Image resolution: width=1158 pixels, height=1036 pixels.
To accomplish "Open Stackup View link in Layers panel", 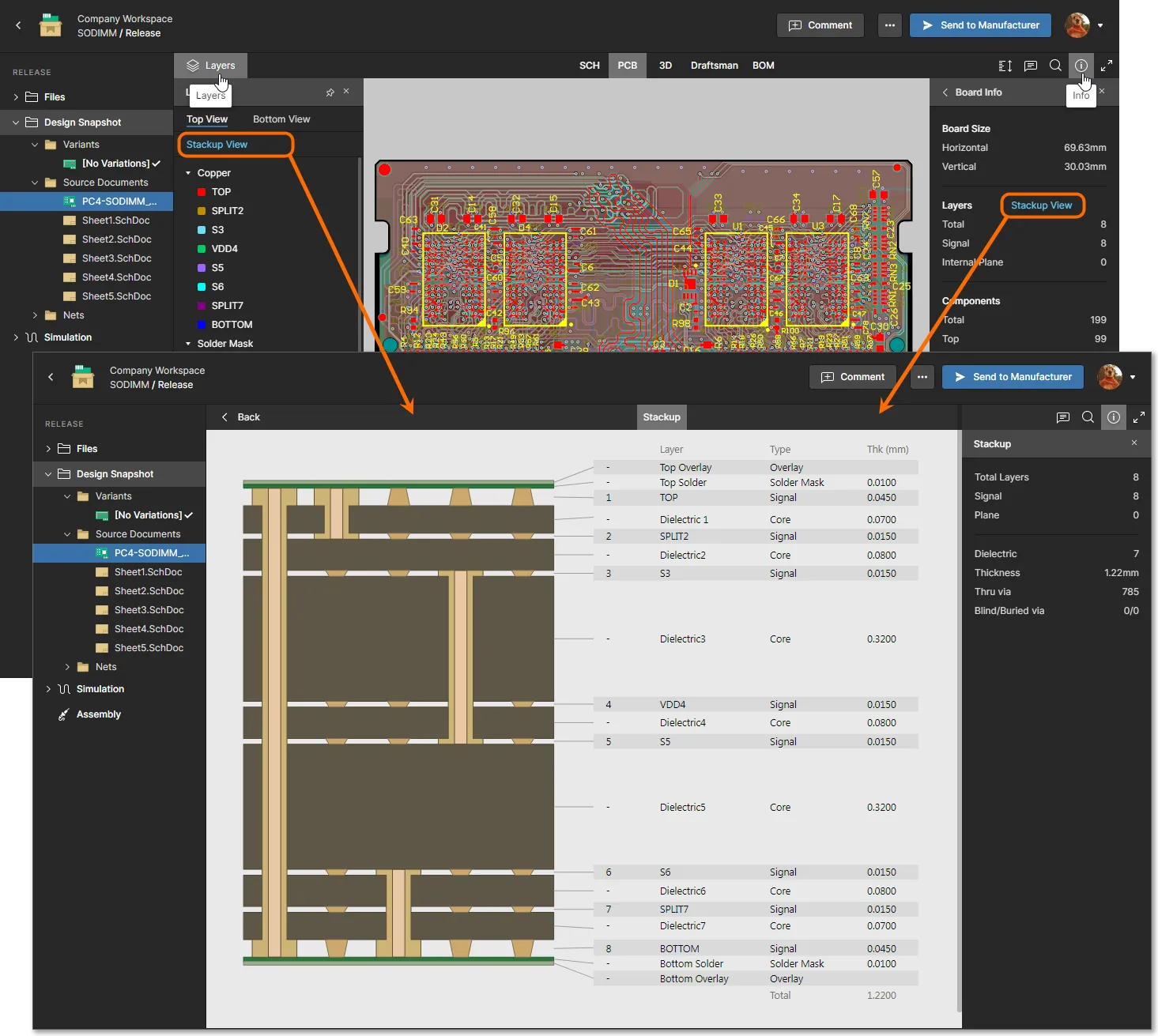I will tap(217, 145).
